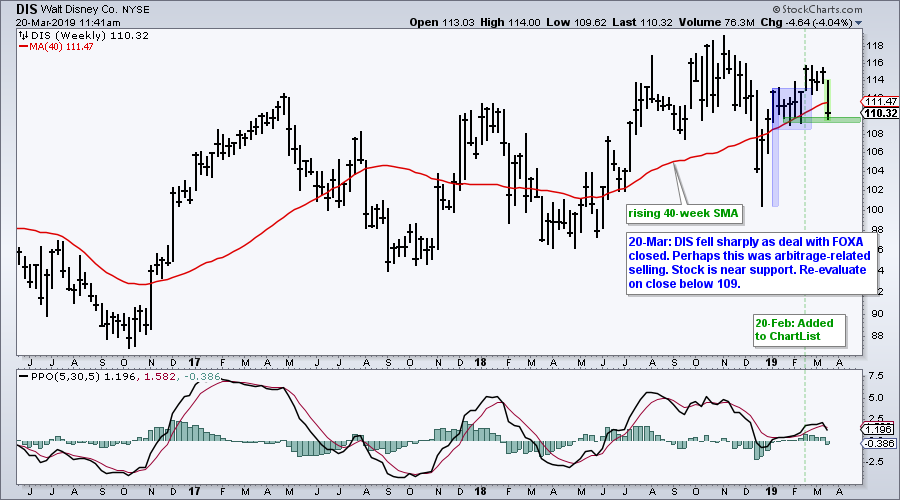The image size is (900, 500).
Task: Click the 20-Mar-2019 11:41am timestamp
Action: [68, 23]
